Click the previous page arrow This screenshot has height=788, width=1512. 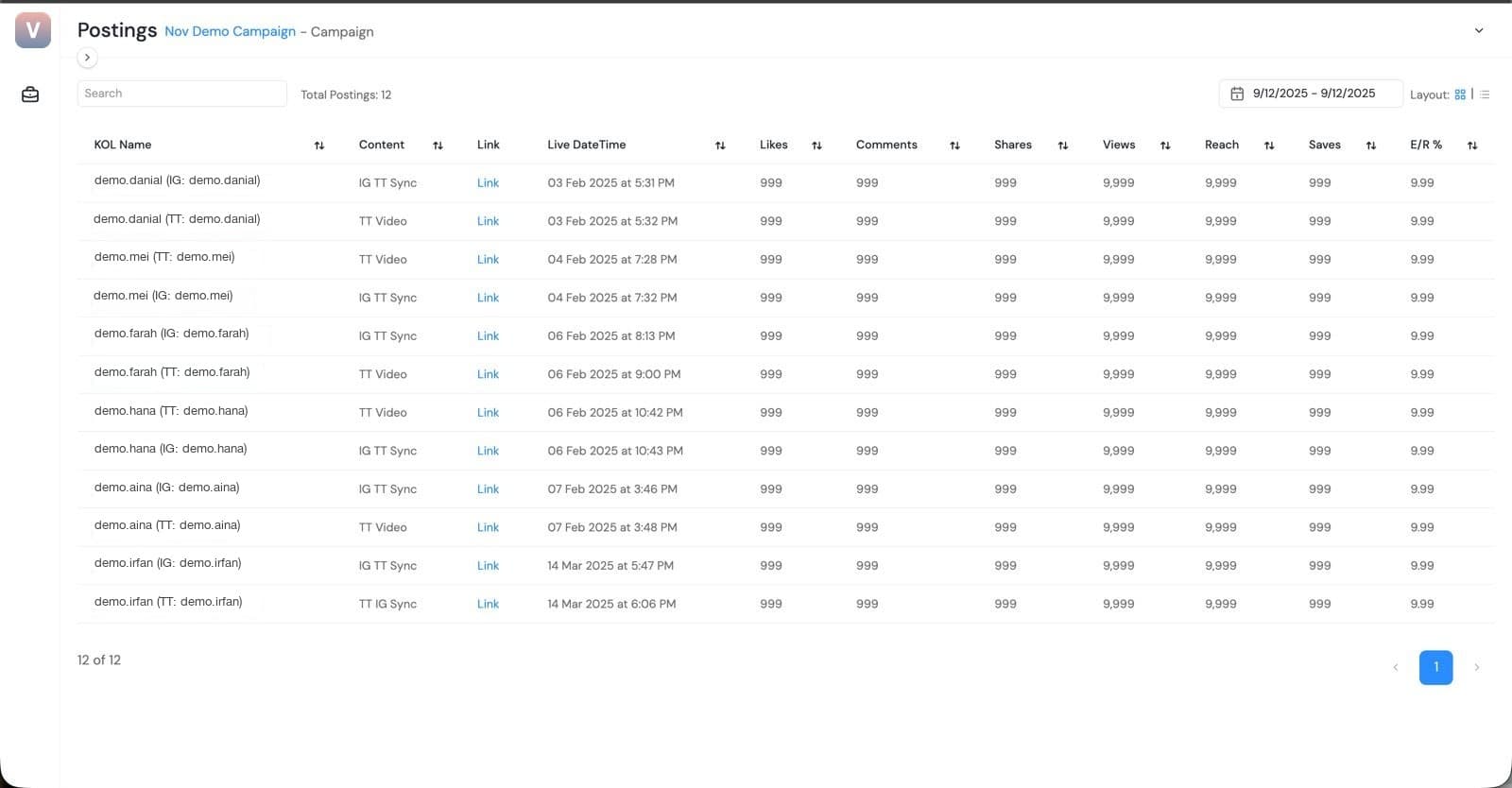tap(1396, 667)
